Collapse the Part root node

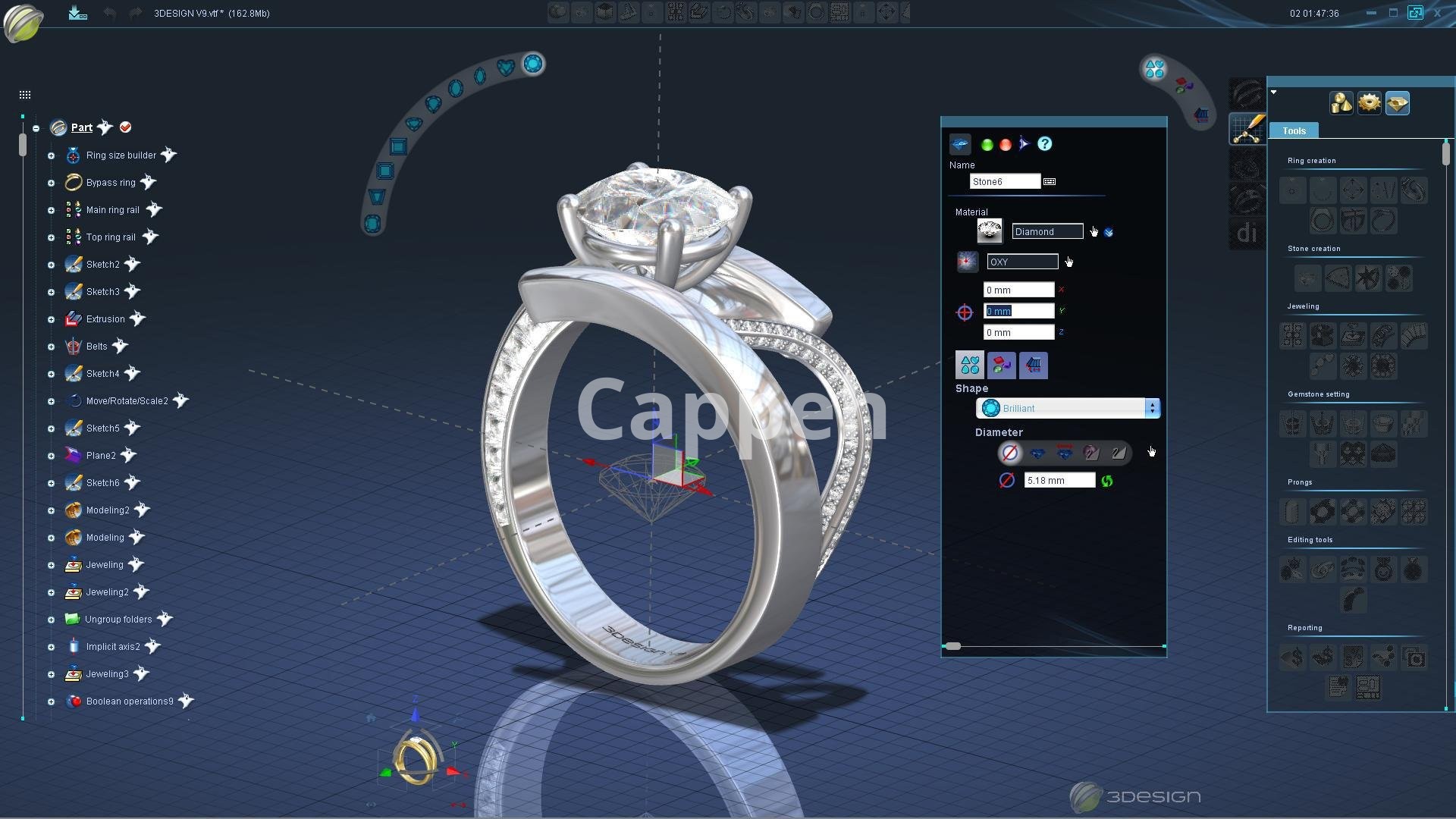click(x=36, y=128)
